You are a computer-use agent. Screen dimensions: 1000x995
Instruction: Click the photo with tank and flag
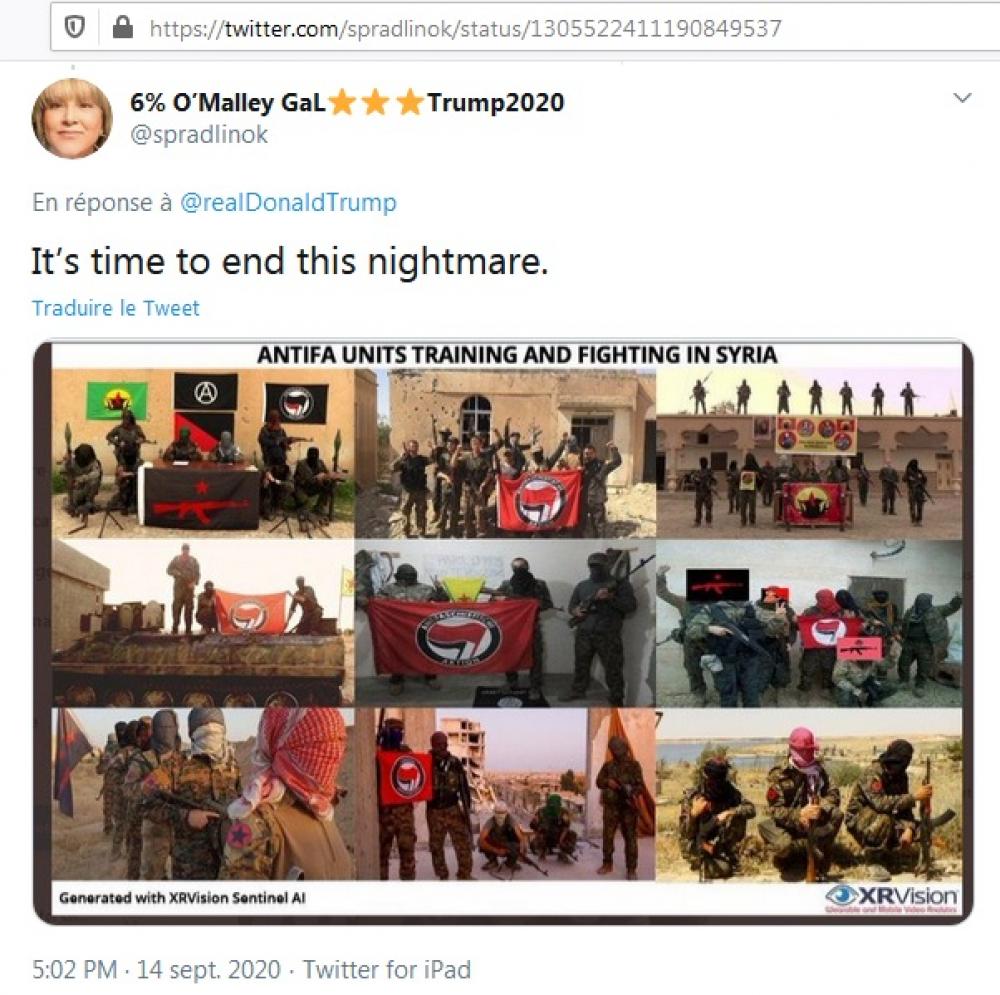203,623
